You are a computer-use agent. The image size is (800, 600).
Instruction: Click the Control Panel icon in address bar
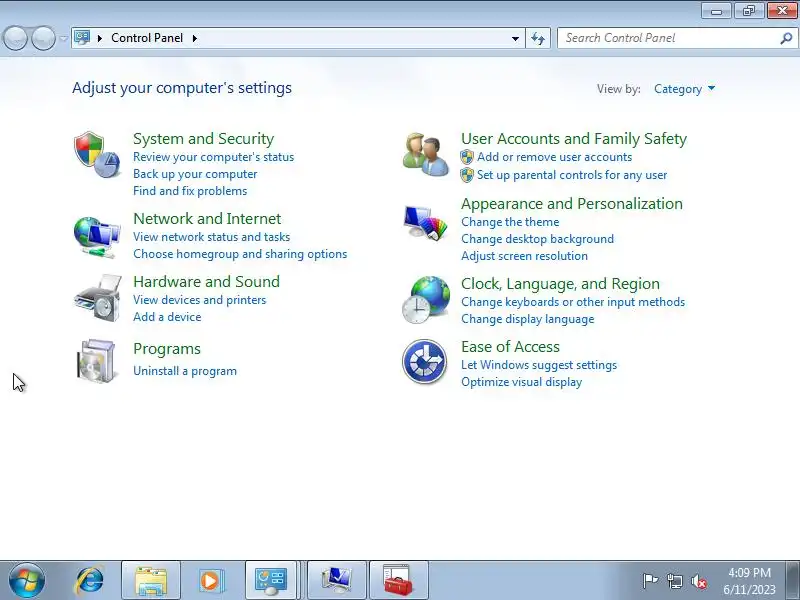click(x=82, y=38)
